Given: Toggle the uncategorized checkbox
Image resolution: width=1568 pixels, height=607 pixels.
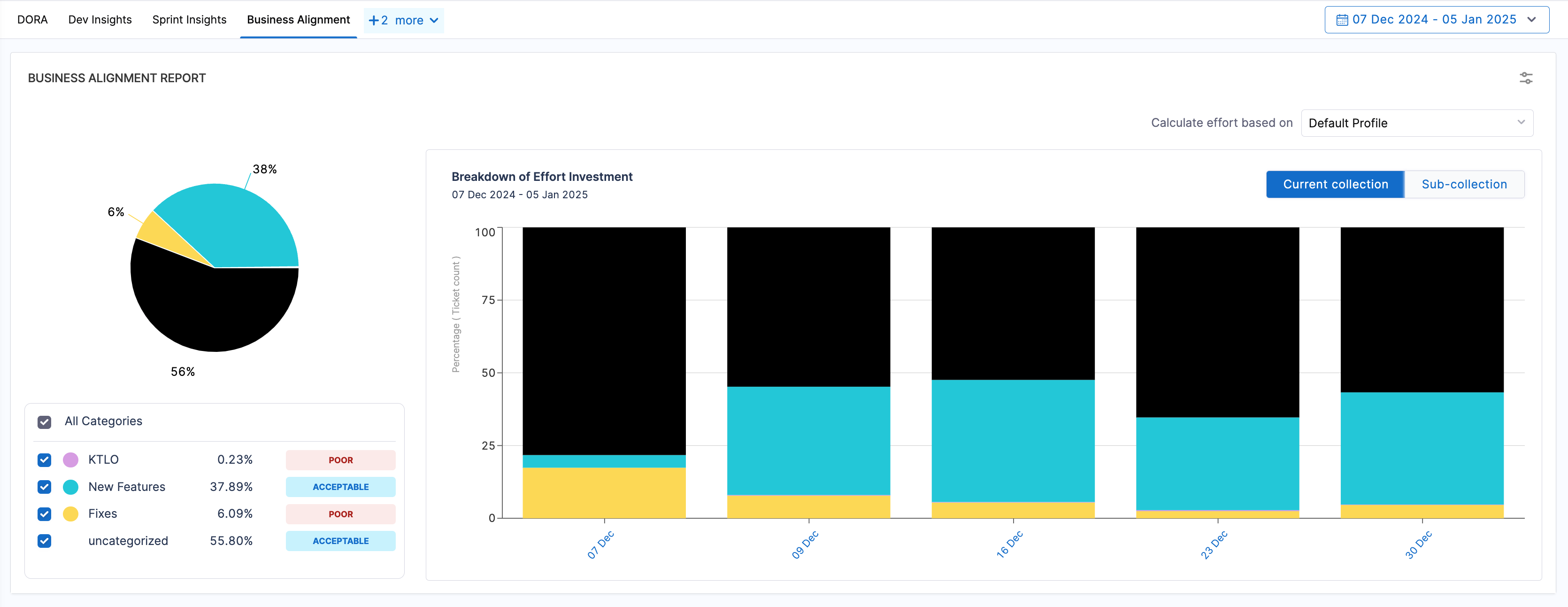Looking at the screenshot, I should tap(45, 541).
